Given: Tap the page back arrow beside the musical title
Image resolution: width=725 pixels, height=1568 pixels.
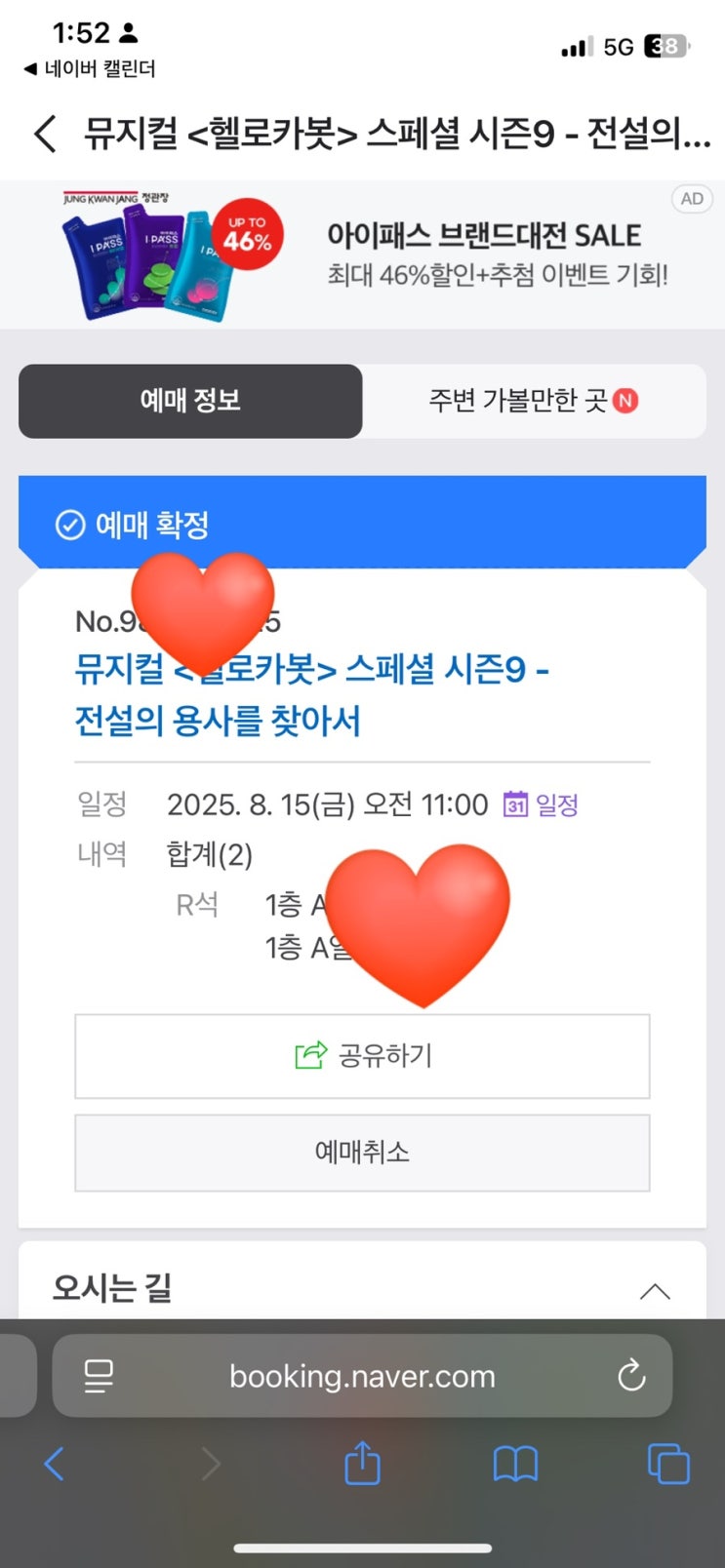Looking at the screenshot, I should click(45, 134).
